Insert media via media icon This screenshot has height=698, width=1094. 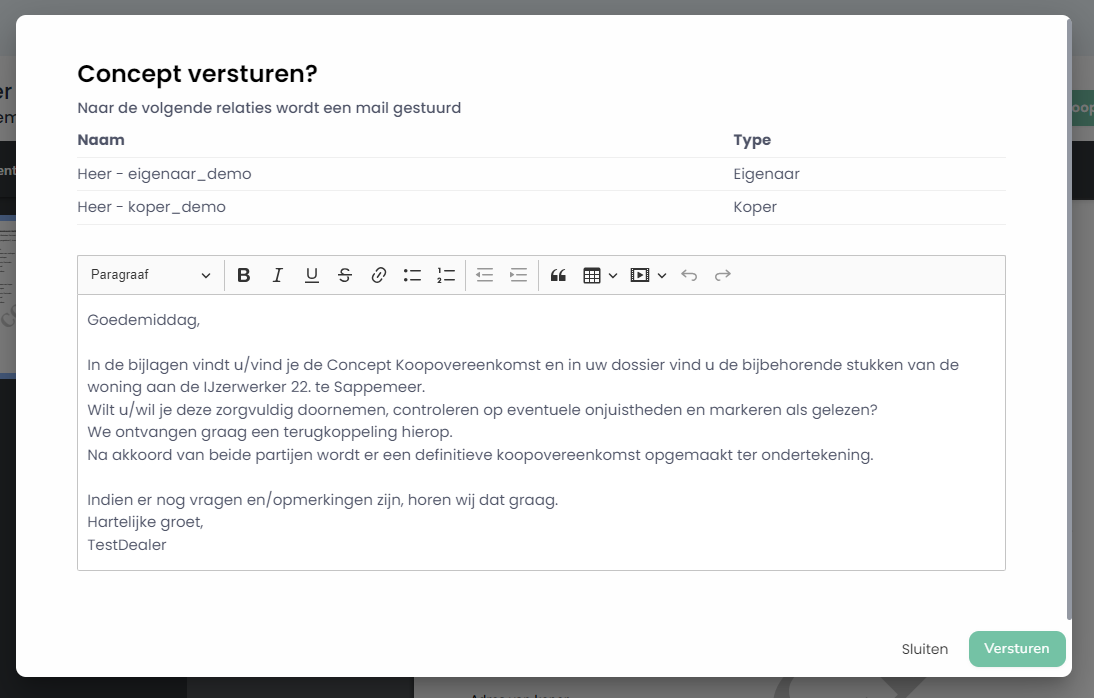(640, 275)
